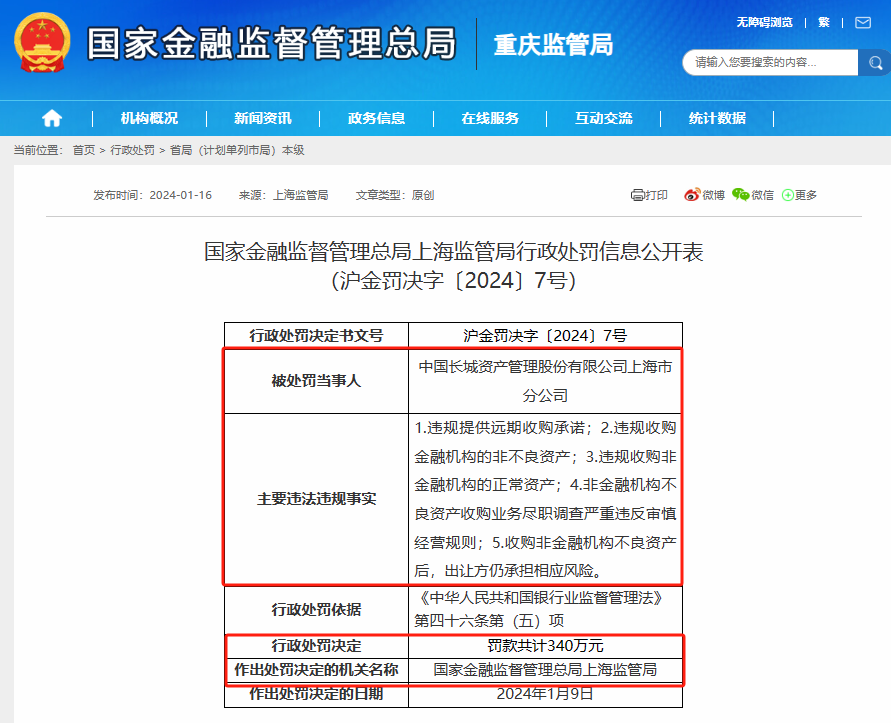Click the national emblem logo
Image resolution: width=891 pixels, height=723 pixels.
tap(43, 43)
